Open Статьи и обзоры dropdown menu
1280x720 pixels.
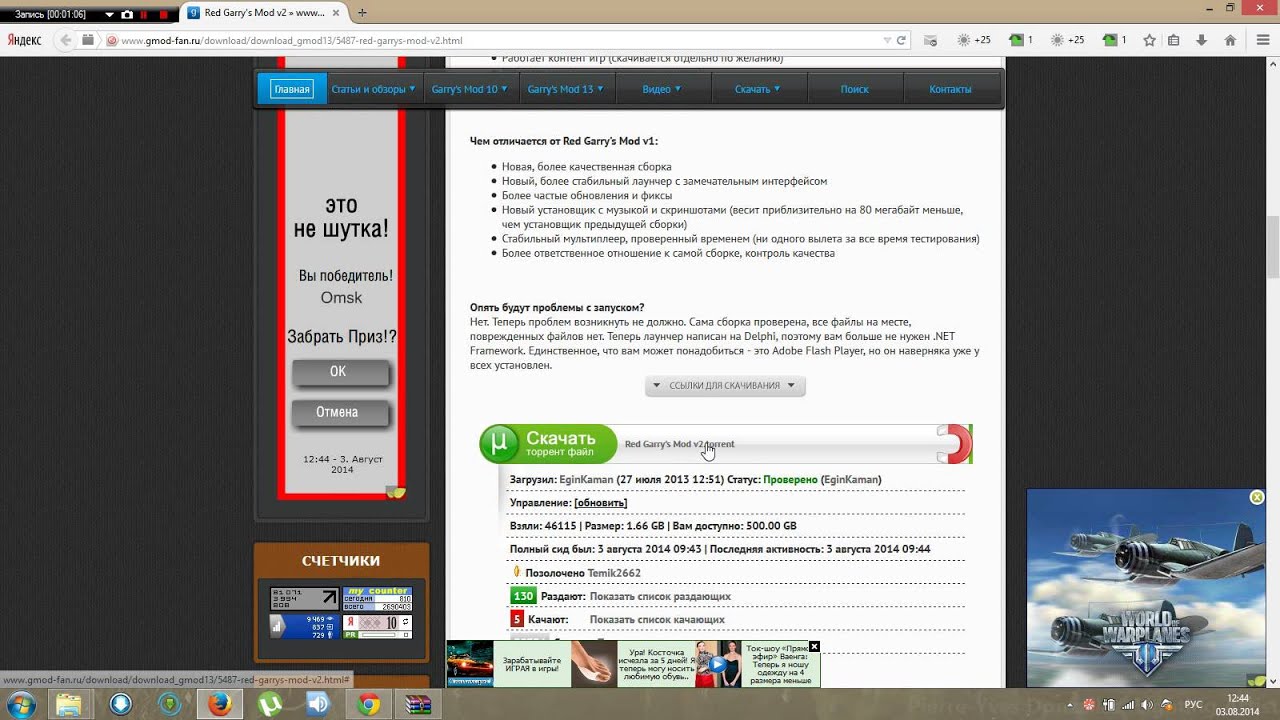(373, 89)
